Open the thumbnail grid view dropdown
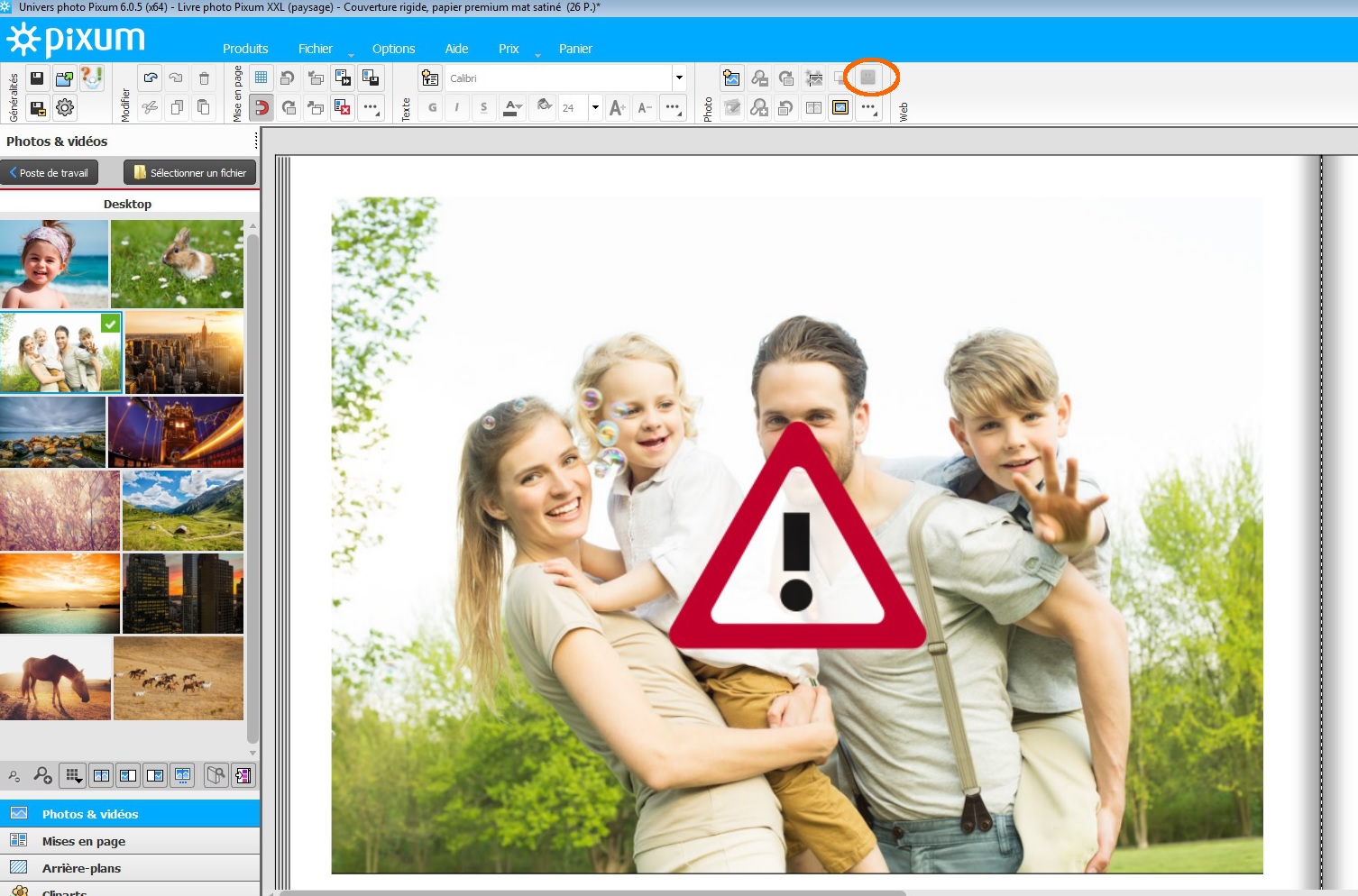1358x896 pixels. (74, 775)
